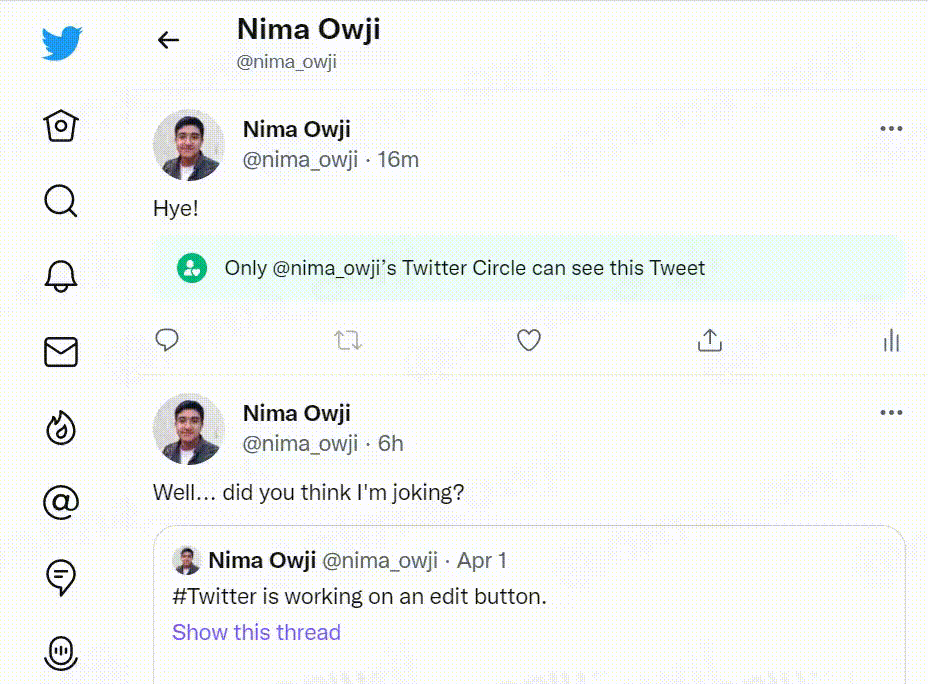928x684 pixels.
Task: Open more options on the "Hye!" tweet
Action: [890, 129]
